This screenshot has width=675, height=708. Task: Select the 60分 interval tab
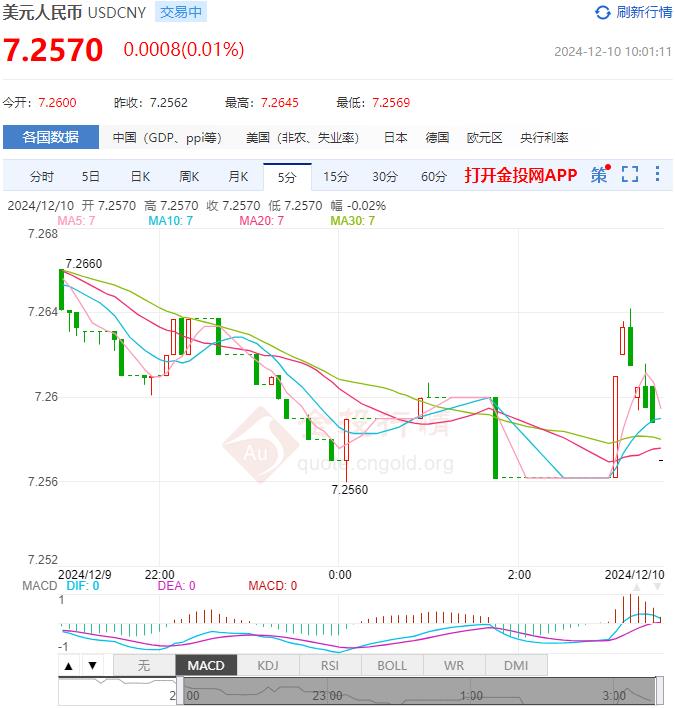coord(433,177)
